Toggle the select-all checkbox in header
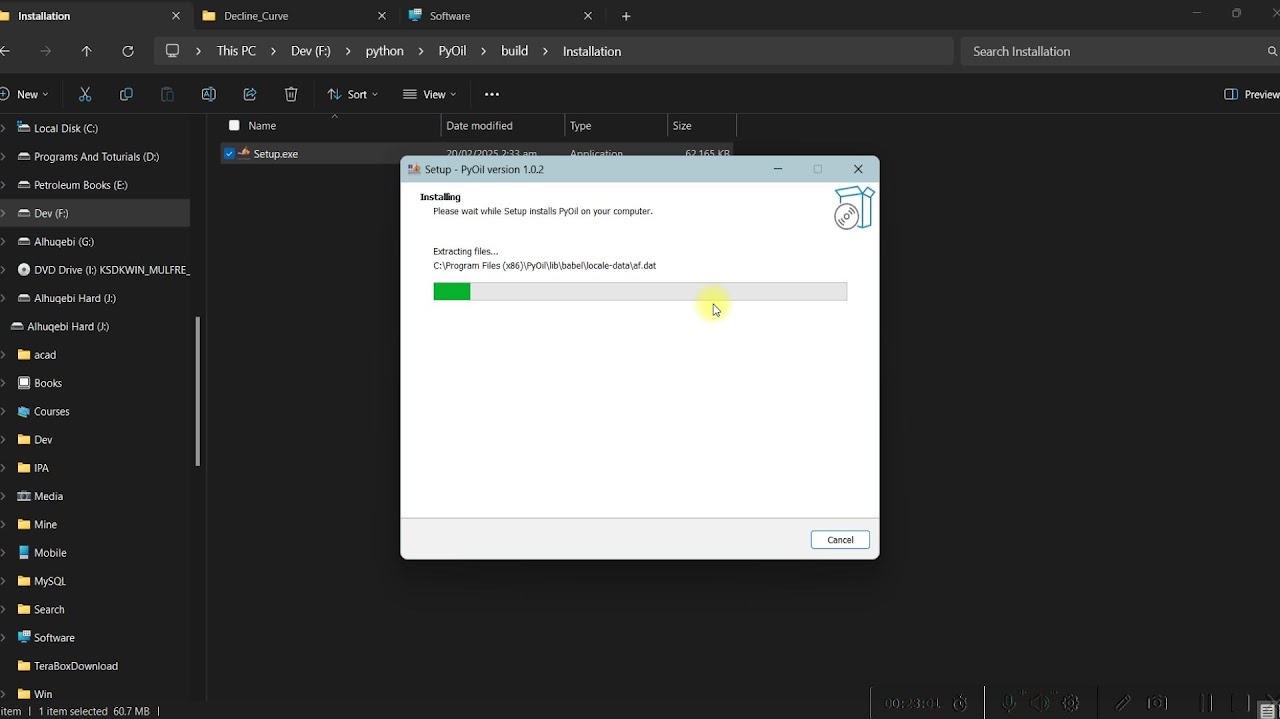 click(234, 126)
